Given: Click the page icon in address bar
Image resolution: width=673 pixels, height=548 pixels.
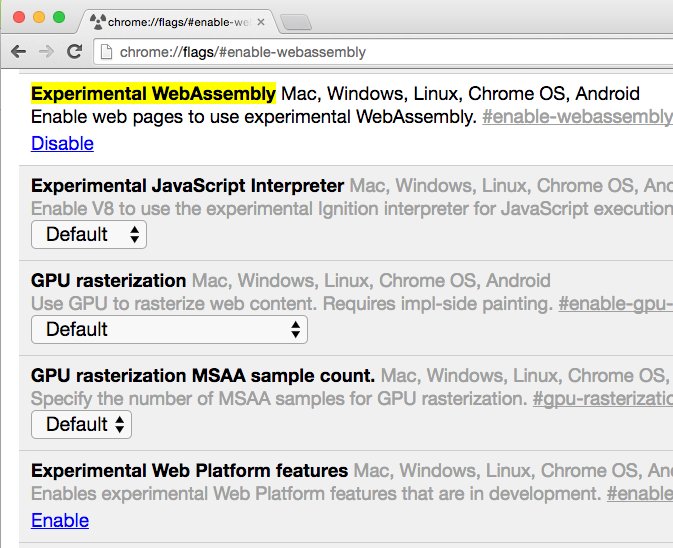Looking at the screenshot, I should point(106,52).
